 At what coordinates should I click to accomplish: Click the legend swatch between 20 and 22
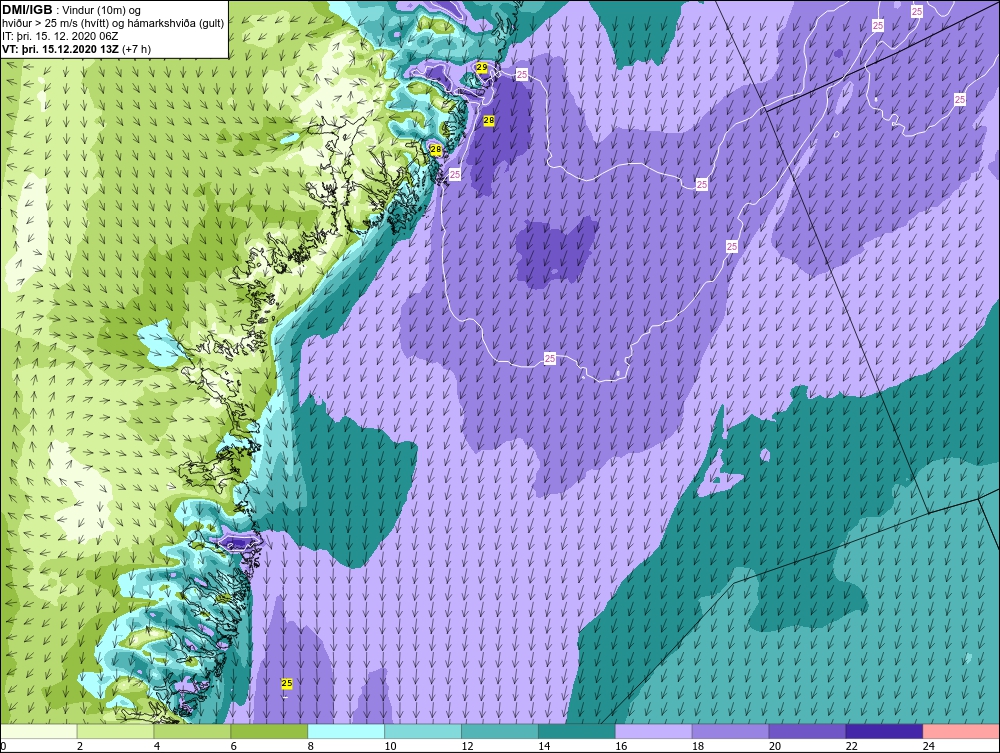point(807,731)
